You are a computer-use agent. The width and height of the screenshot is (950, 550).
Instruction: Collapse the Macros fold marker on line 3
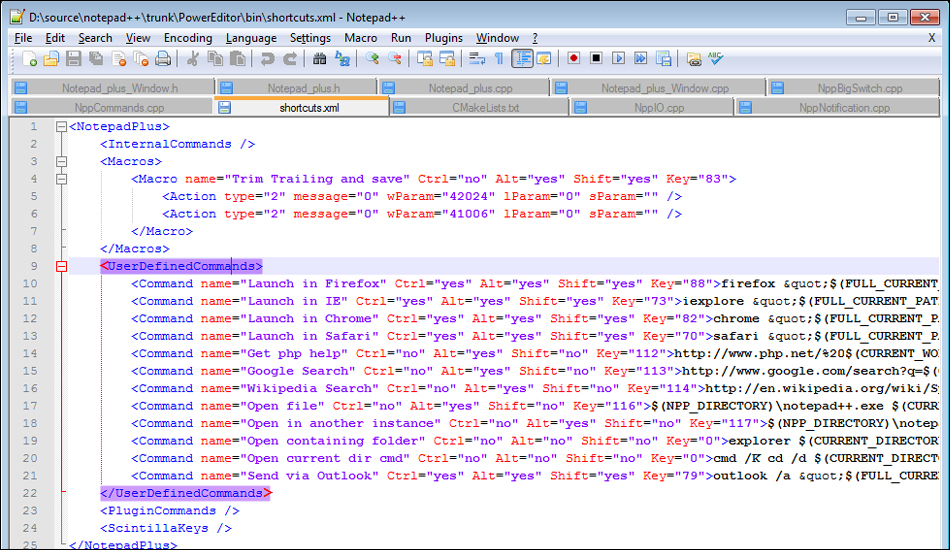(x=61, y=162)
